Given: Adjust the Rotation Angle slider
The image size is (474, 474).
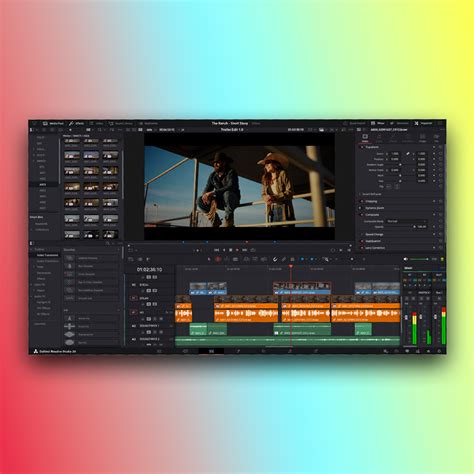Looking at the screenshot, I should pyautogui.click(x=400, y=165).
